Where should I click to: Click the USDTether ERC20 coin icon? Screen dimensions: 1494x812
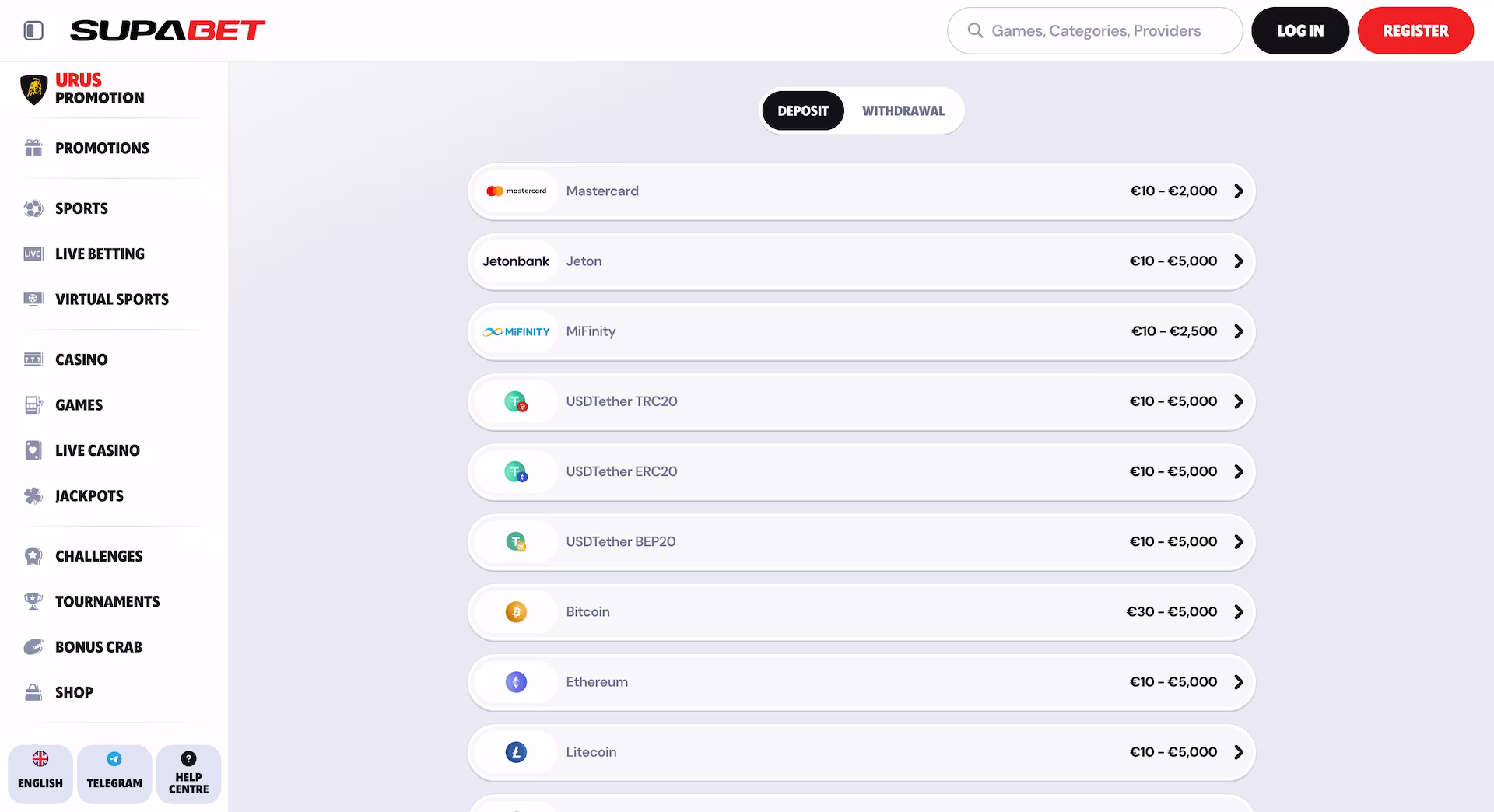(516, 472)
